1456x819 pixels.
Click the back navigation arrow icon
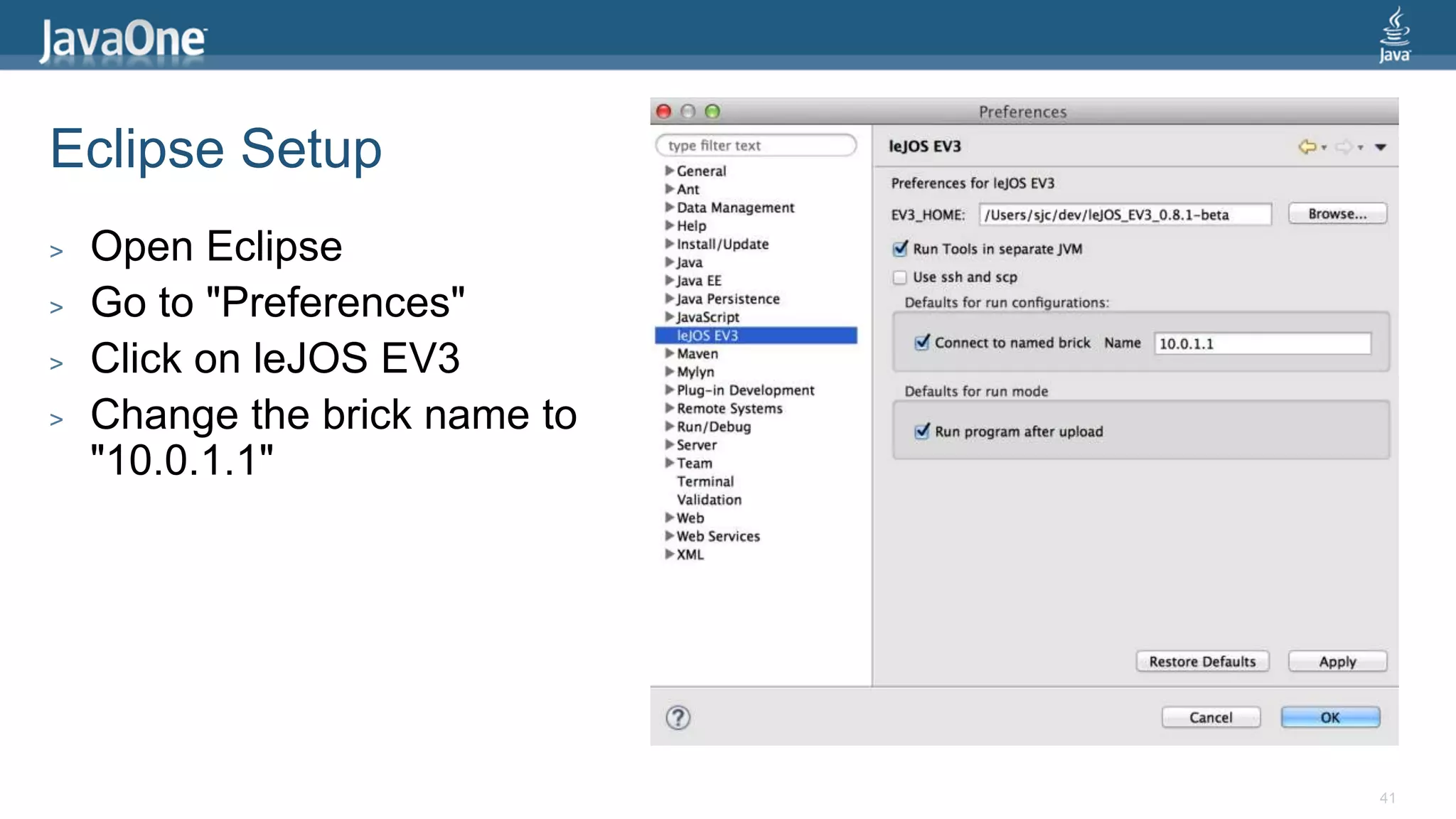coord(1307,146)
